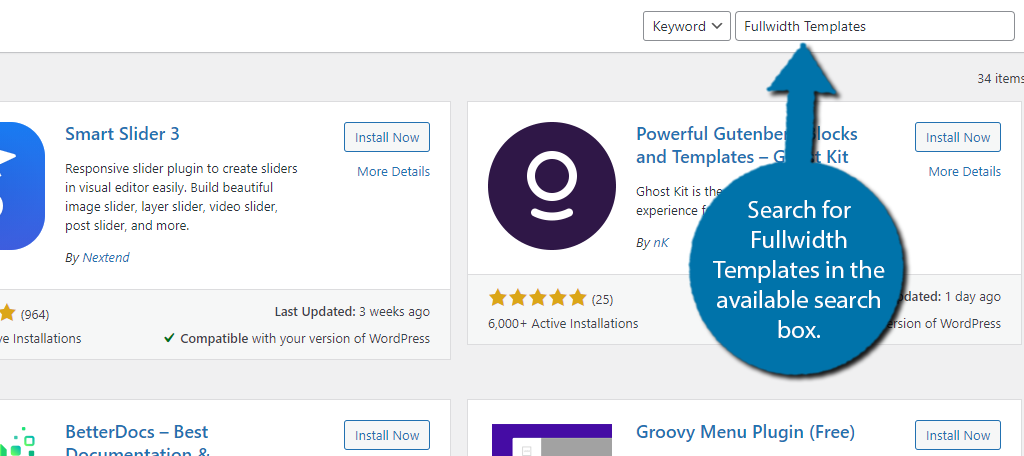Click the 34 items count text

[1000, 78]
